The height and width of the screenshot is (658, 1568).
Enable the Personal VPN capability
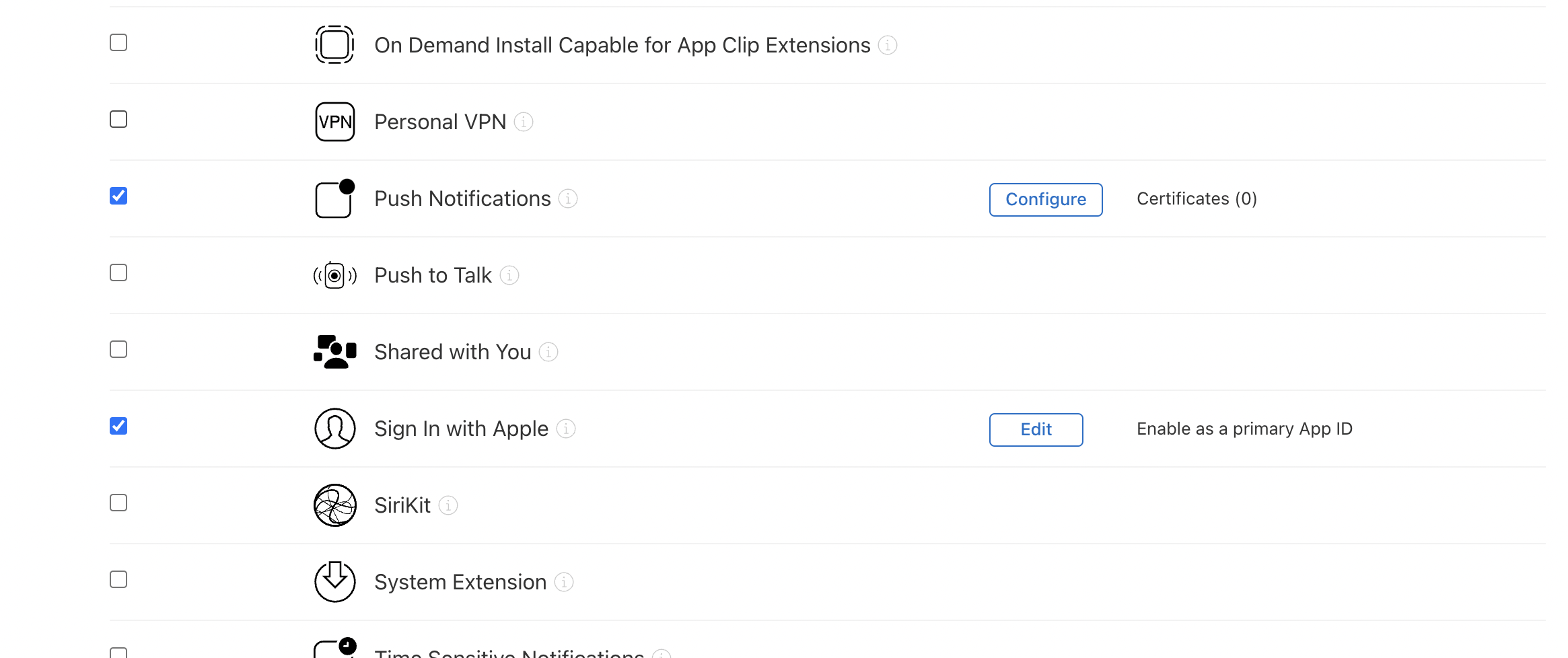click(x=118, y=119)
